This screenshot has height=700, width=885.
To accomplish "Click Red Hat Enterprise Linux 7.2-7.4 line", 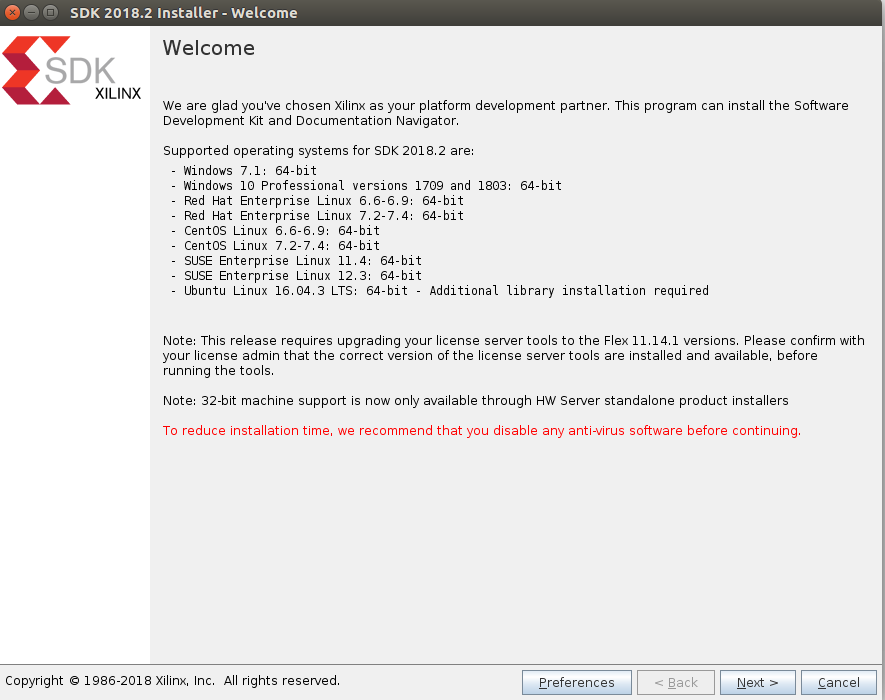I will coord(317,216).
